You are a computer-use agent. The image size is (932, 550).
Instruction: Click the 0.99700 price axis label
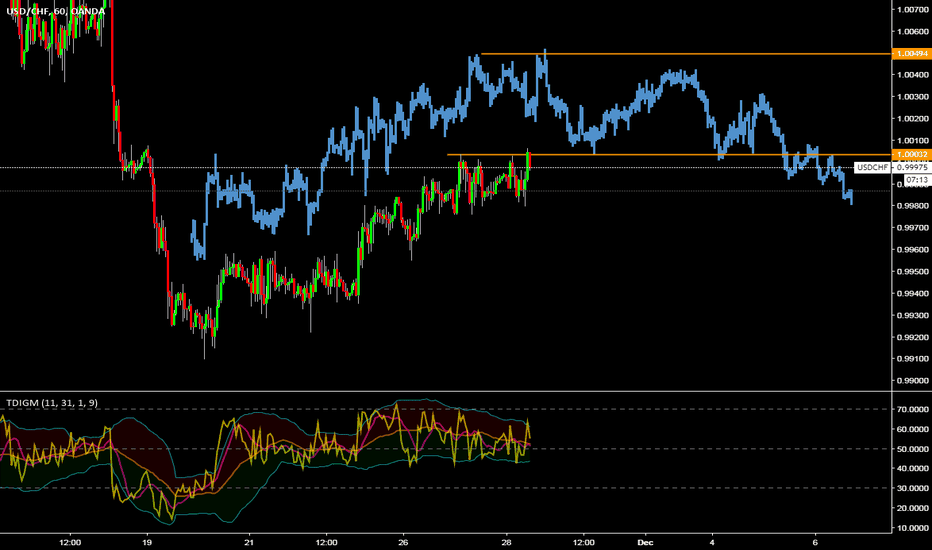click(913, 228)
